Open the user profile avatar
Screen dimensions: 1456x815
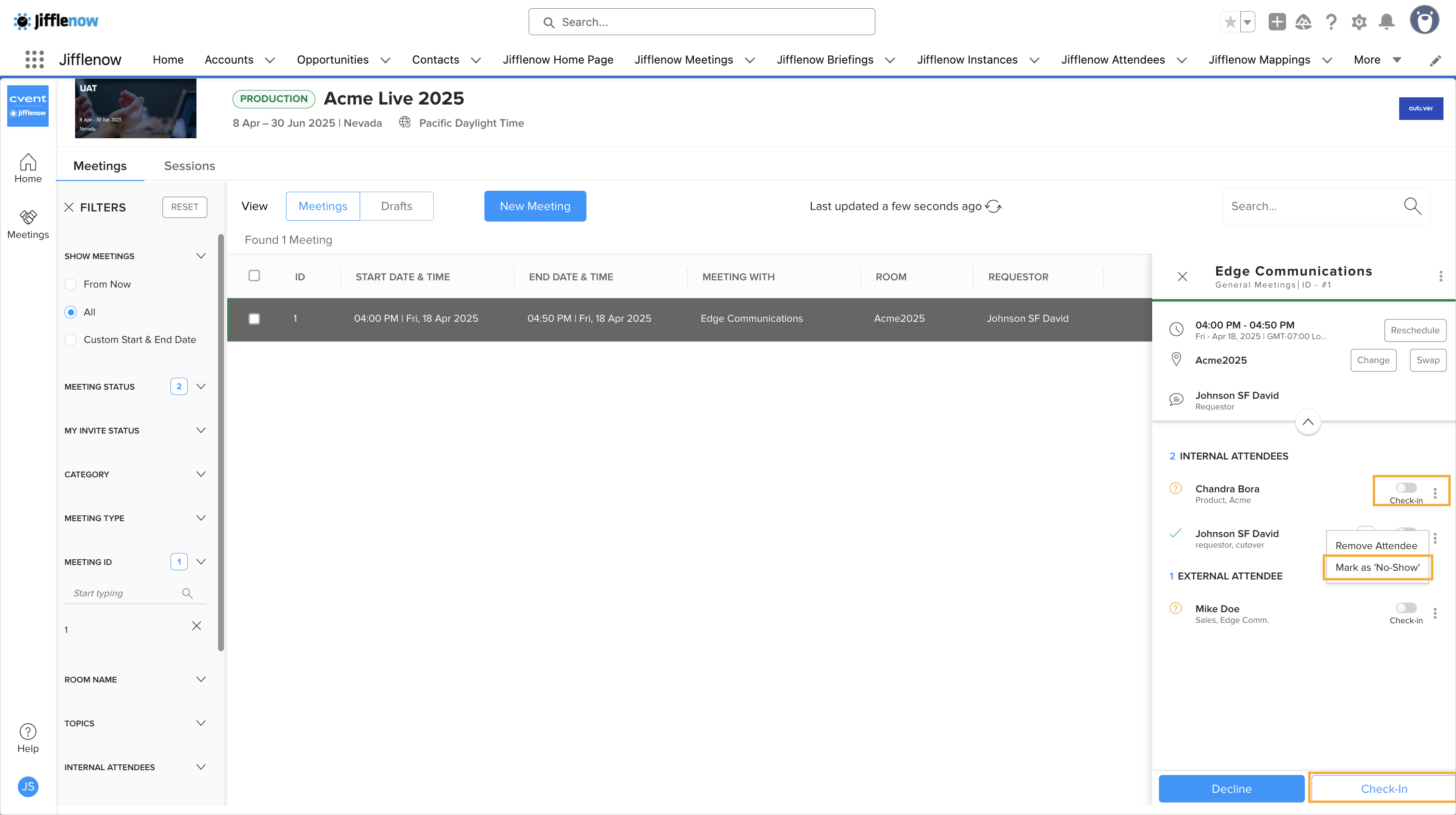point(1424,20)
